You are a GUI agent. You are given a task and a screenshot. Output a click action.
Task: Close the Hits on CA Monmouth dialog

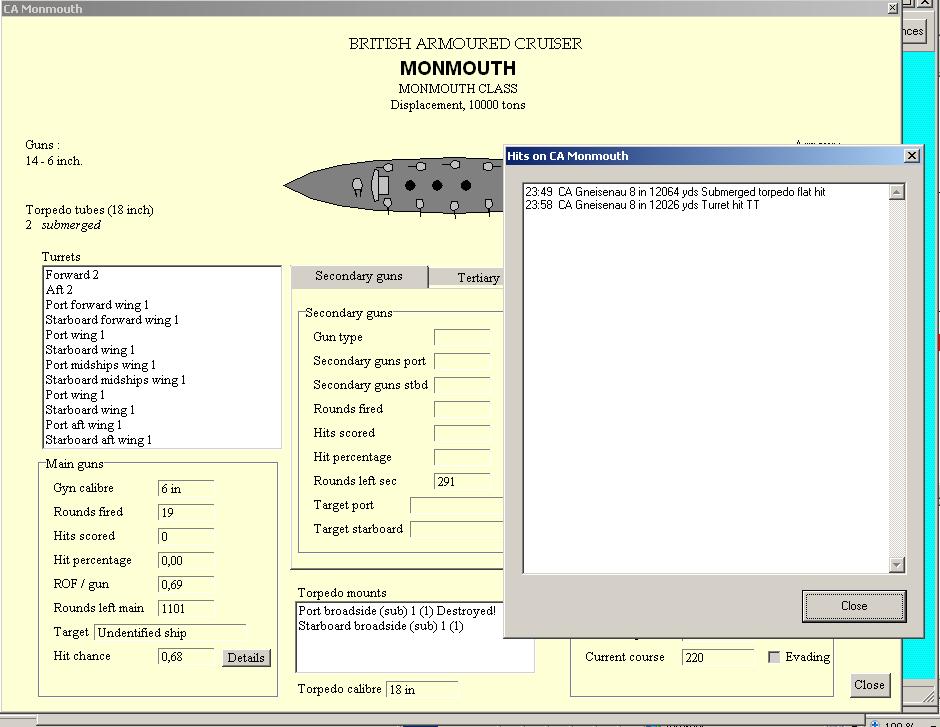point(854,606)
